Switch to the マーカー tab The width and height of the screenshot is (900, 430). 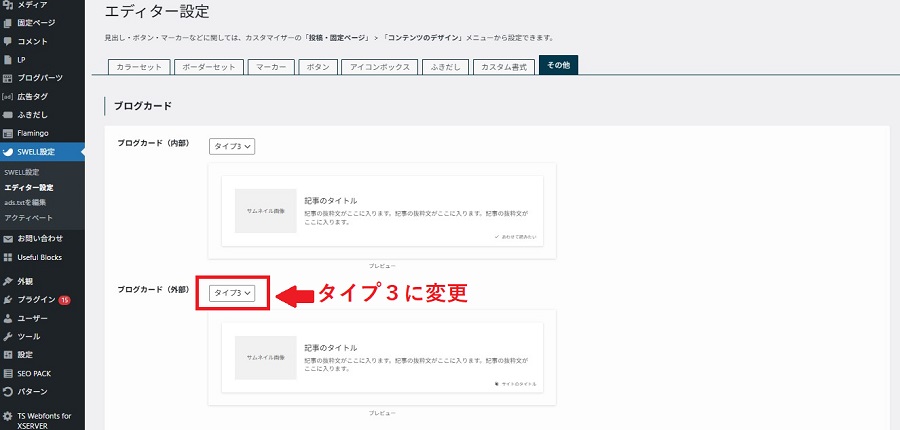271,67
